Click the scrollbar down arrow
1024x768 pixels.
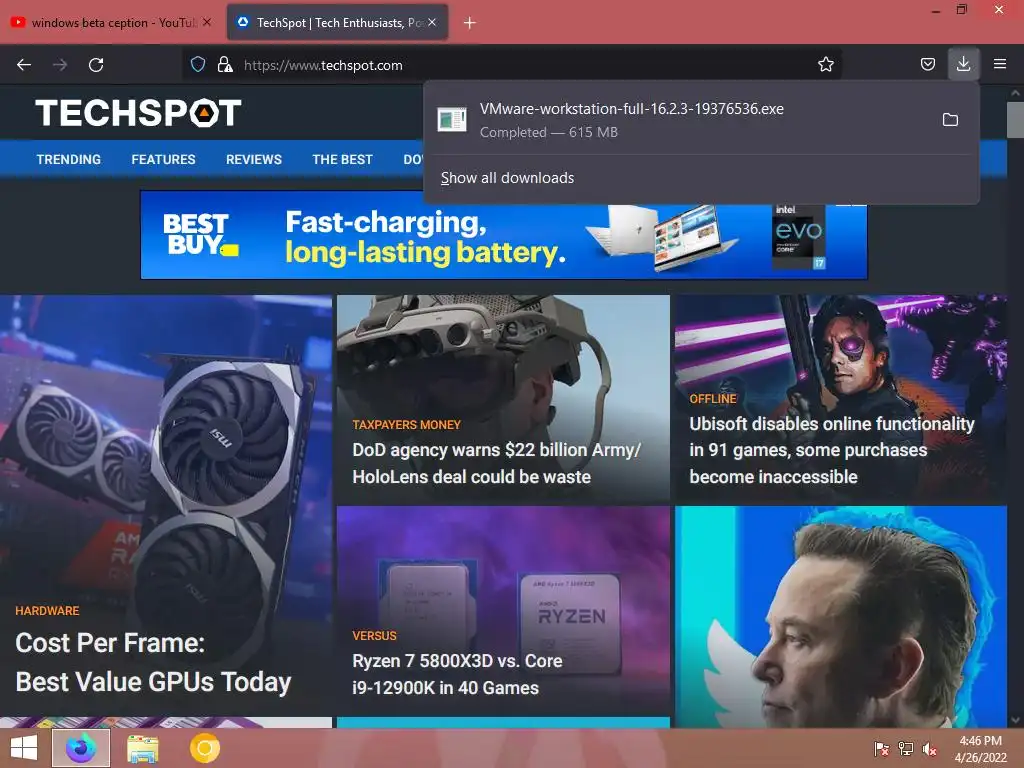[1015, 720]
